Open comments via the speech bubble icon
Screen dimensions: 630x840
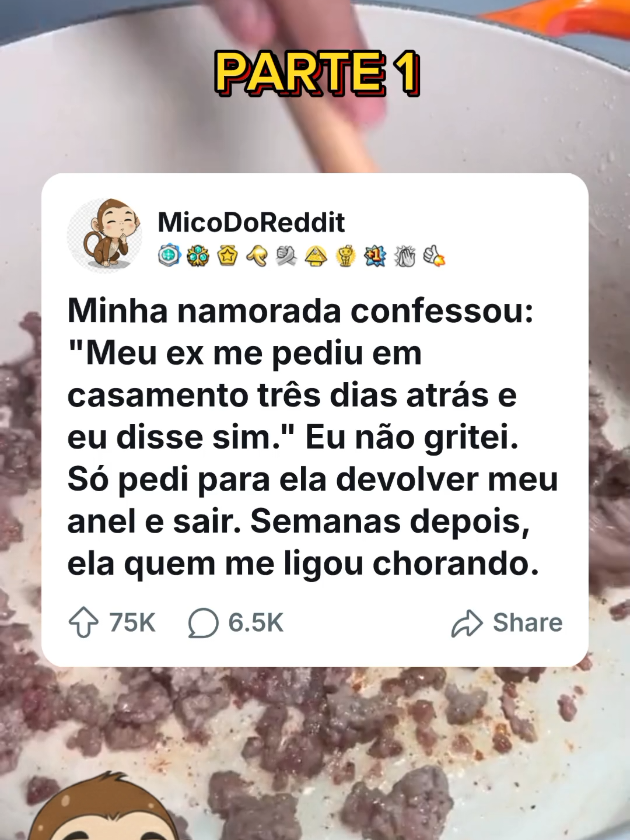pos(203,623)
